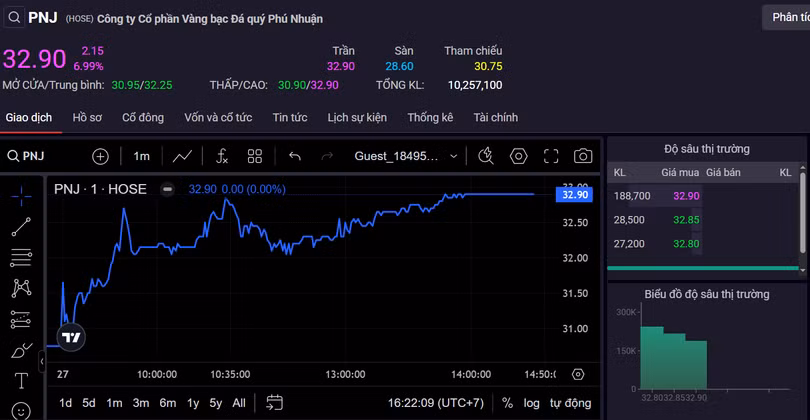Click the green buy/sell ratio bar
810x420 pixels.
pos(703,268)
